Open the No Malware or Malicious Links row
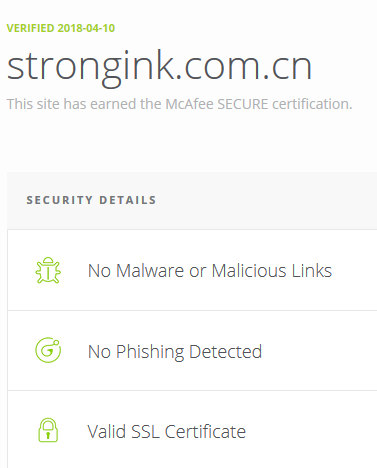This screenshot has height=468, width=377. 192,270
